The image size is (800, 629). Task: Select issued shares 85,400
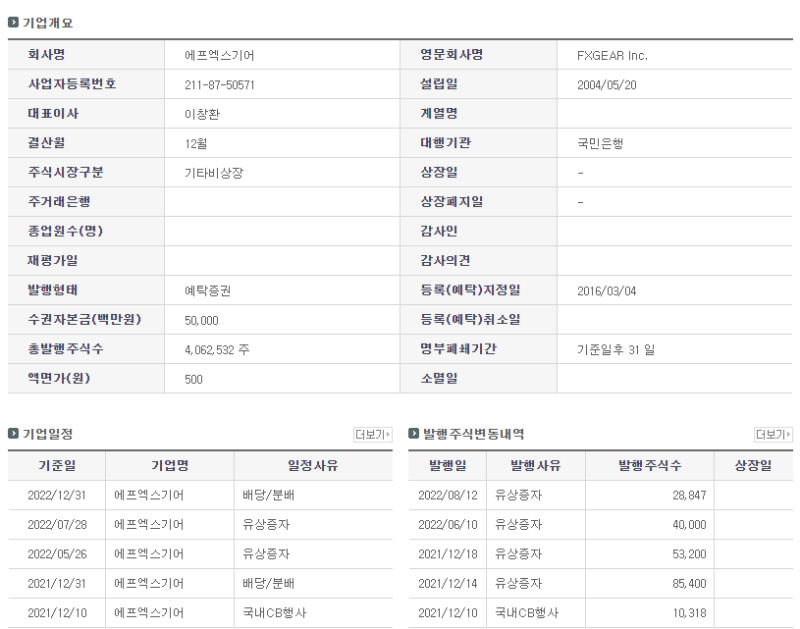[x=689, y=584]
